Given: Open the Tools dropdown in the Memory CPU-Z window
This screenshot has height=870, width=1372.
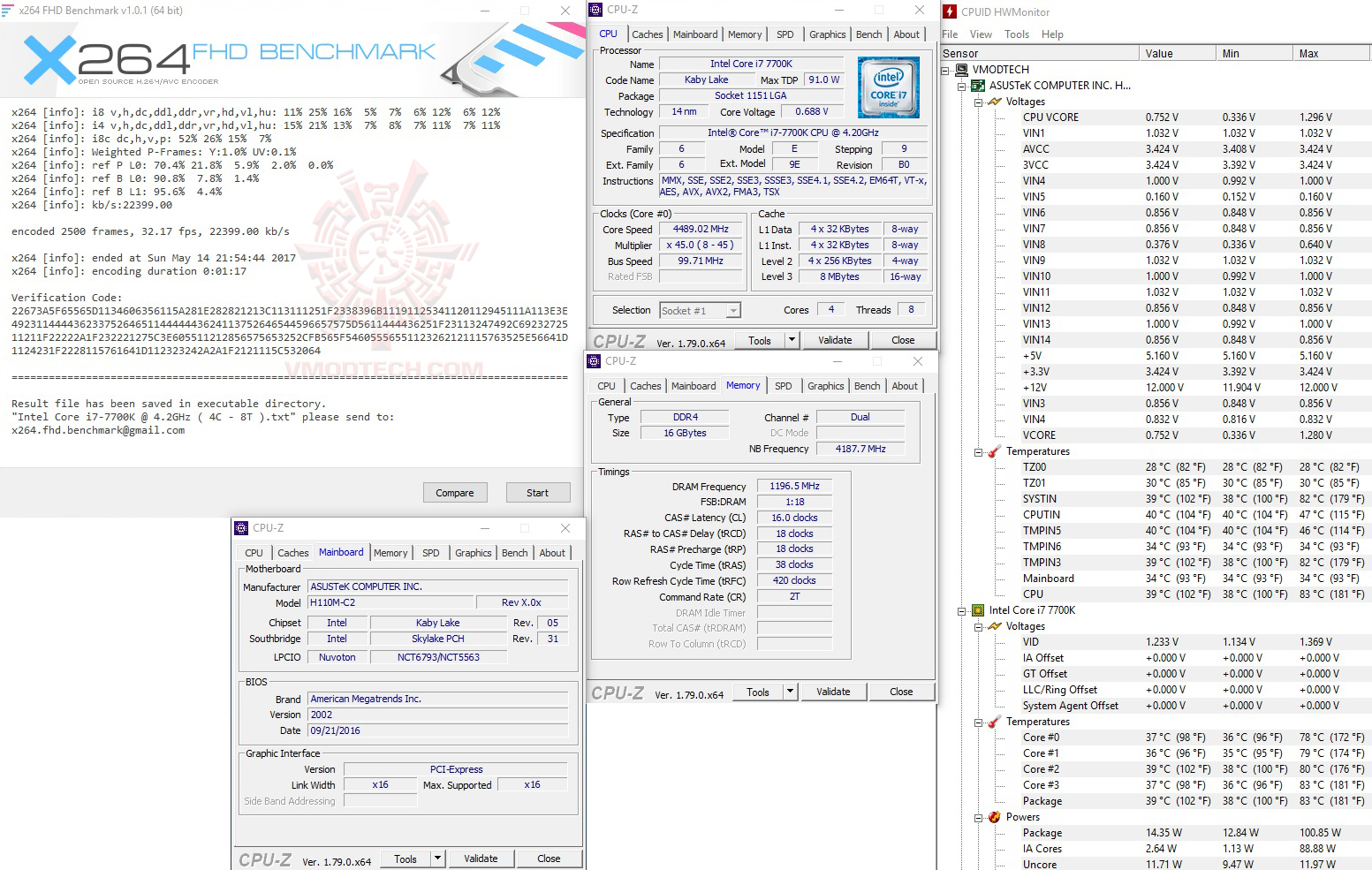Looking at the screenshot, I should point(790,692).
